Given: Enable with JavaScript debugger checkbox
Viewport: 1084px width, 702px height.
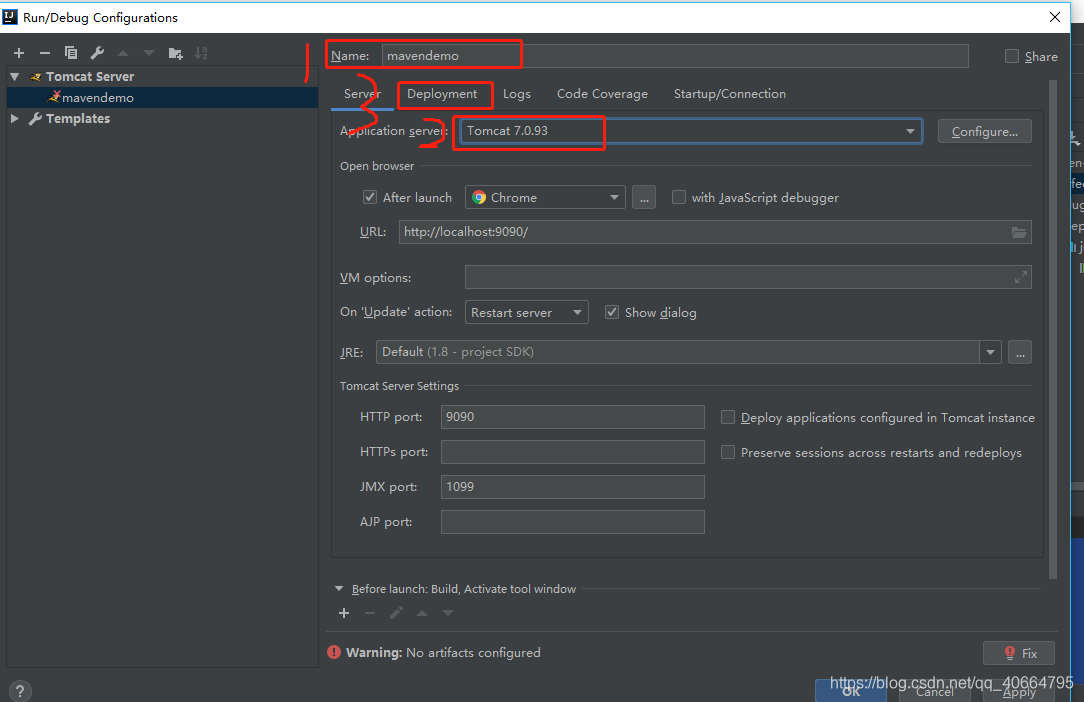Looking at the screenshot, I should pos(679,197).
